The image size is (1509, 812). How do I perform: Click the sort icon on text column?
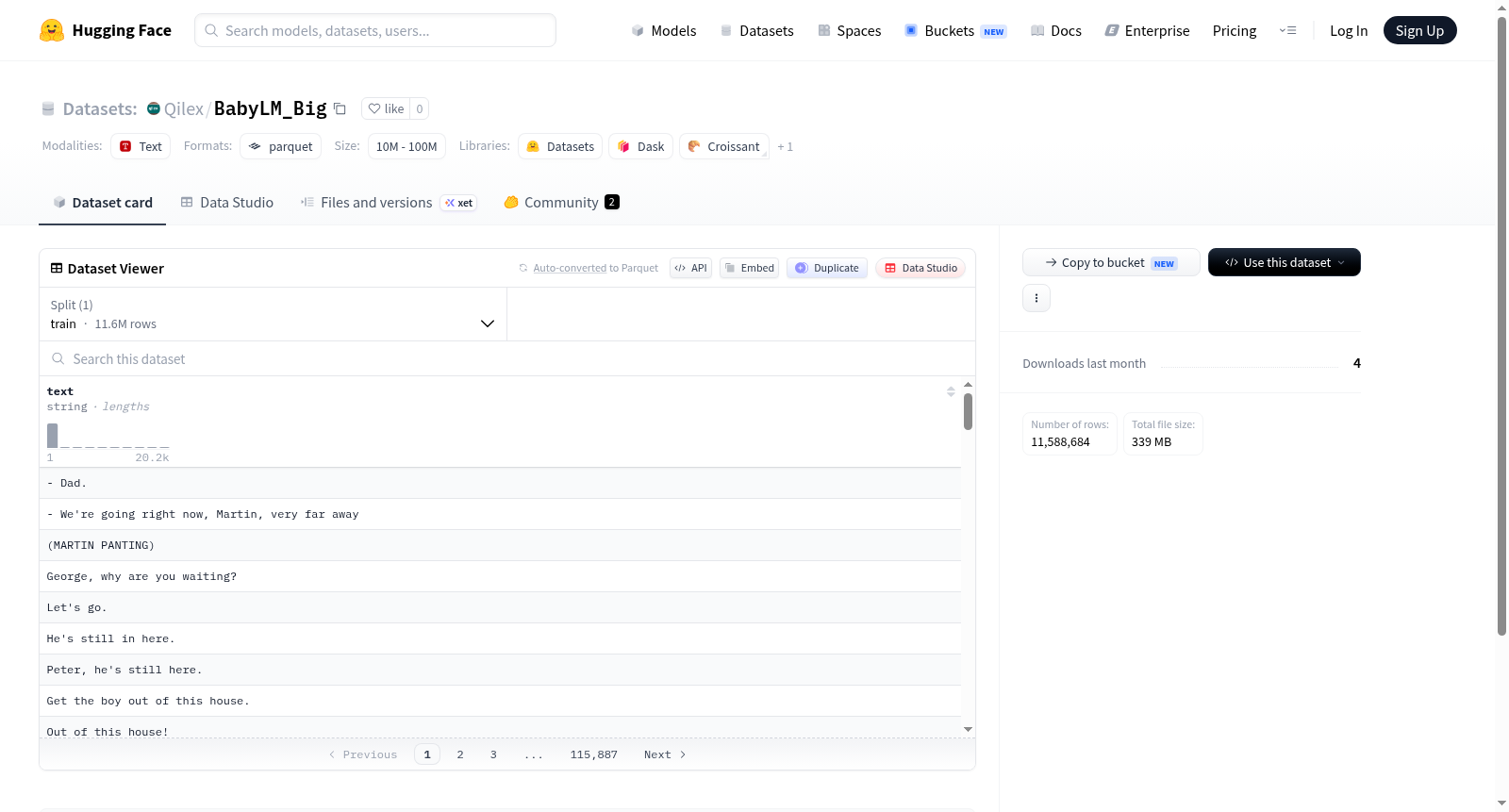[951, 391]
